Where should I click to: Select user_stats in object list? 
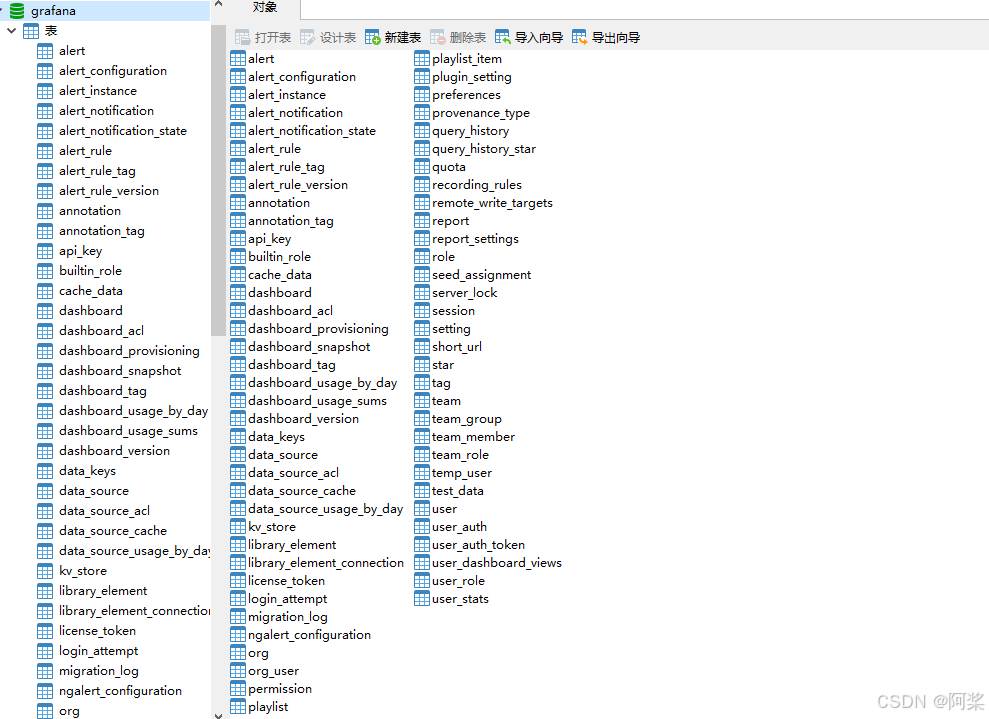(x=460, y=599)
